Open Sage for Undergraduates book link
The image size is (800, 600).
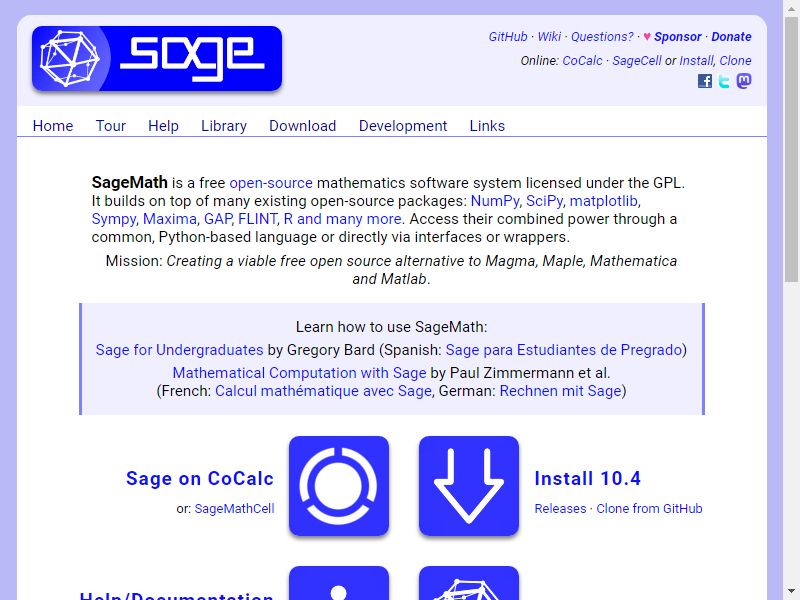point(180,350)
